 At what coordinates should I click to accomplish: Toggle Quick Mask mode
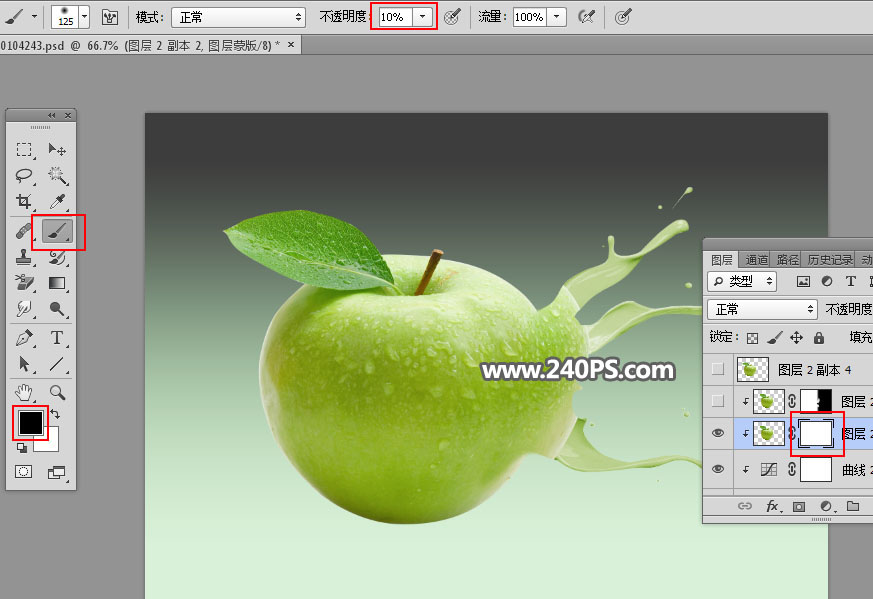(x=23, y=472)
